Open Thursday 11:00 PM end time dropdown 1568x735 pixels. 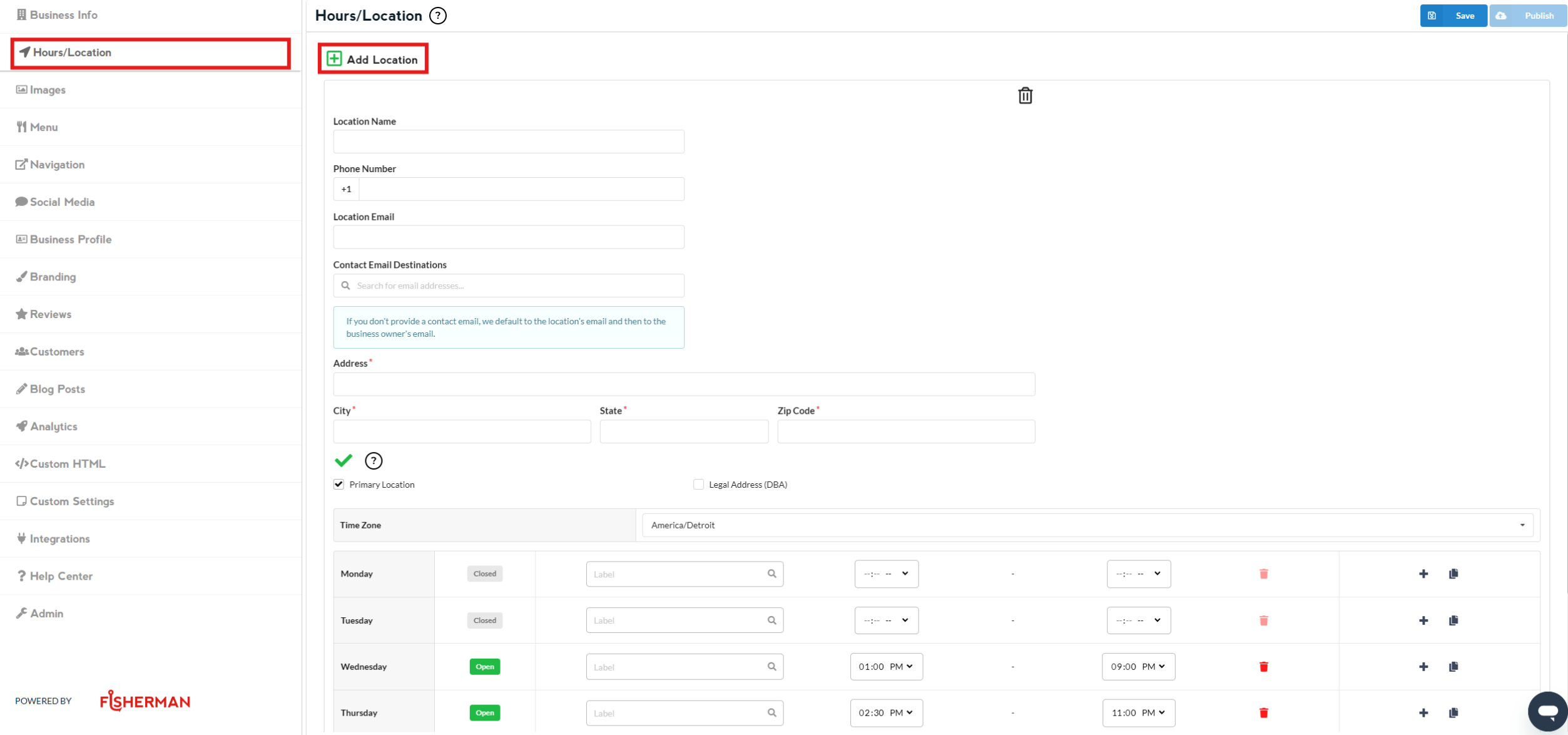1138,713
